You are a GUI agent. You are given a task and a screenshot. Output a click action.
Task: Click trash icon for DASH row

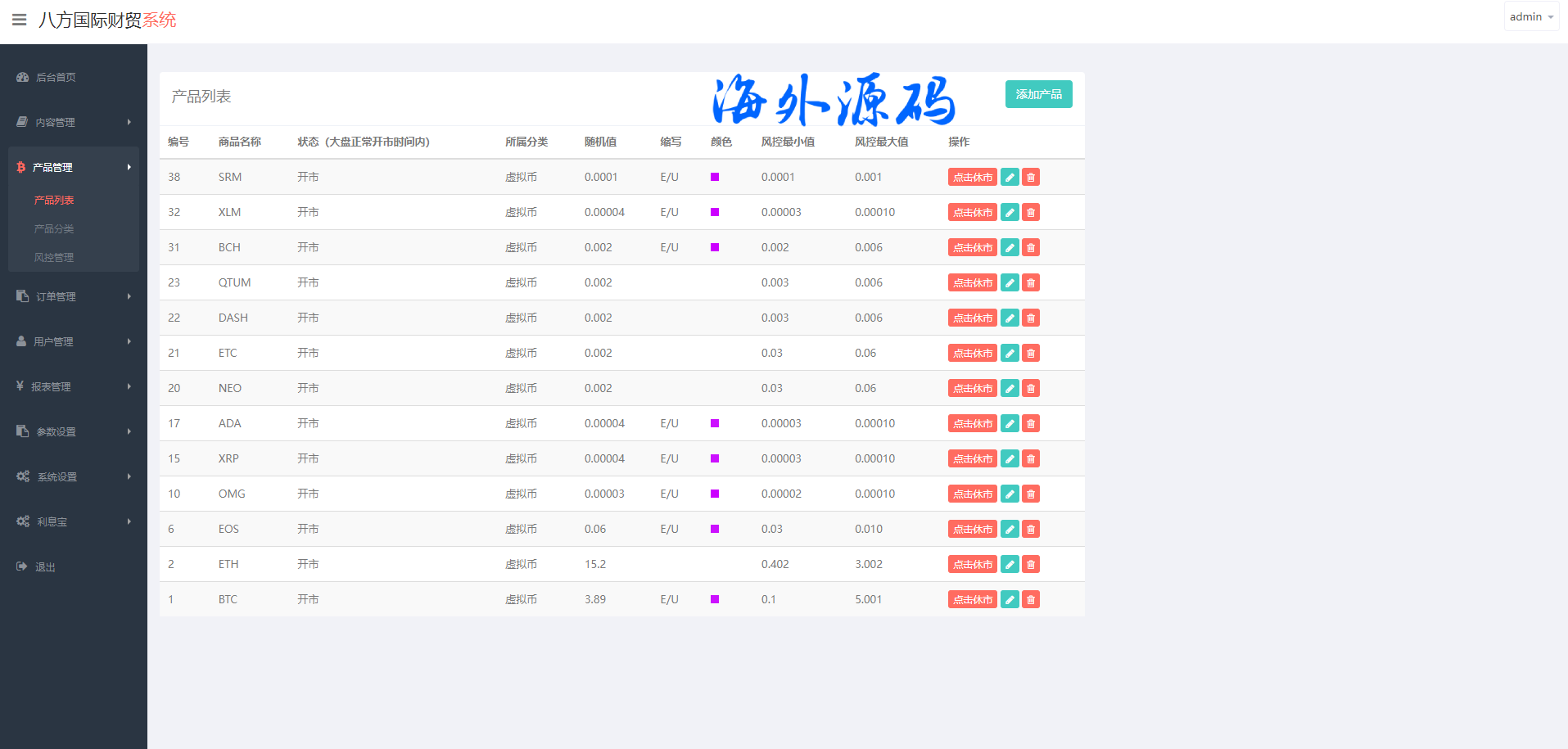(x=1031, y=318)
